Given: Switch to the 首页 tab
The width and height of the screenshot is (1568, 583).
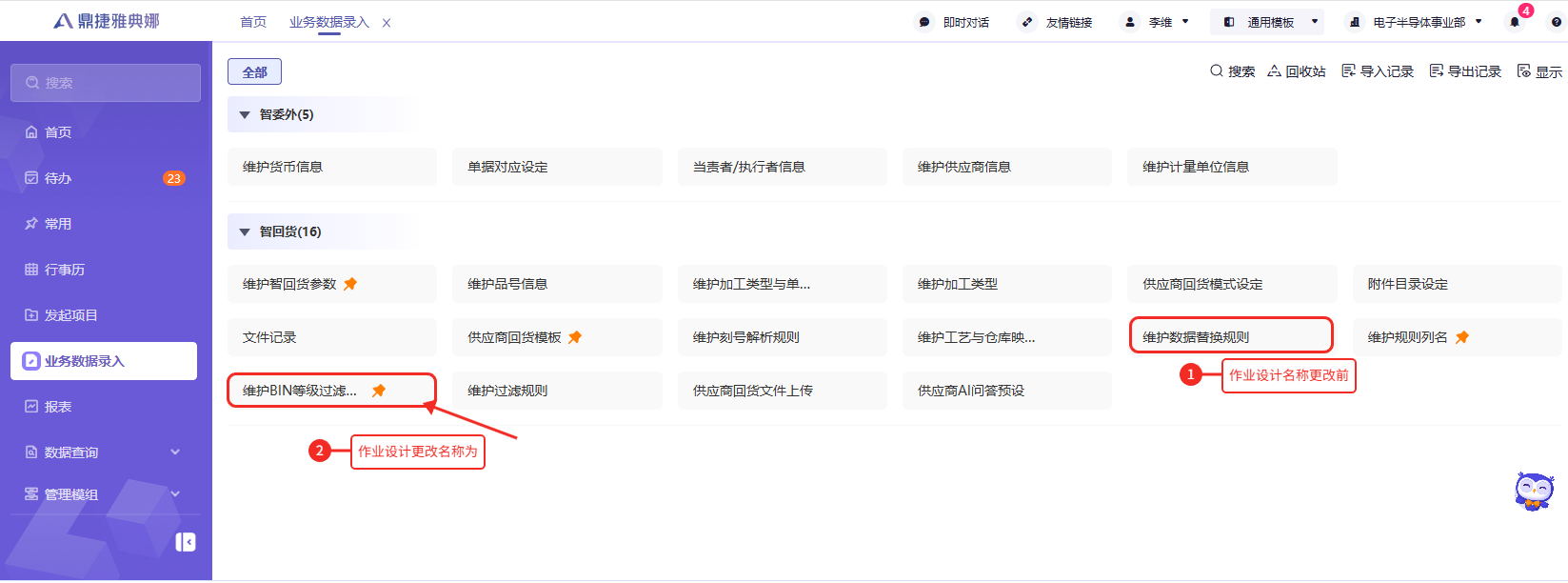Looking at the screenshot, I should point(253,22).
